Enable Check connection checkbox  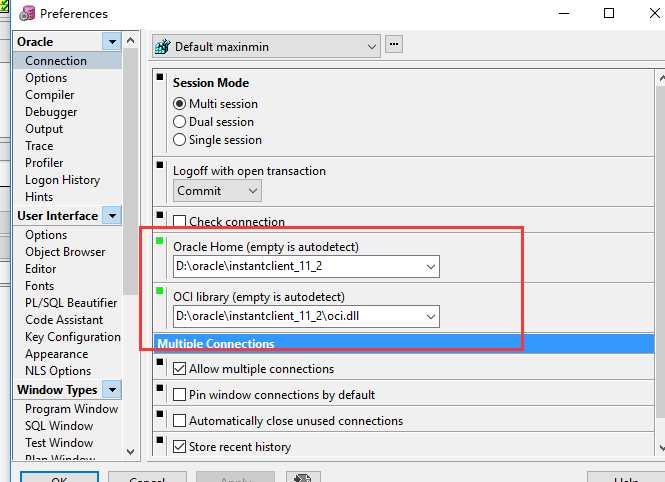click(x=179, y=221)
